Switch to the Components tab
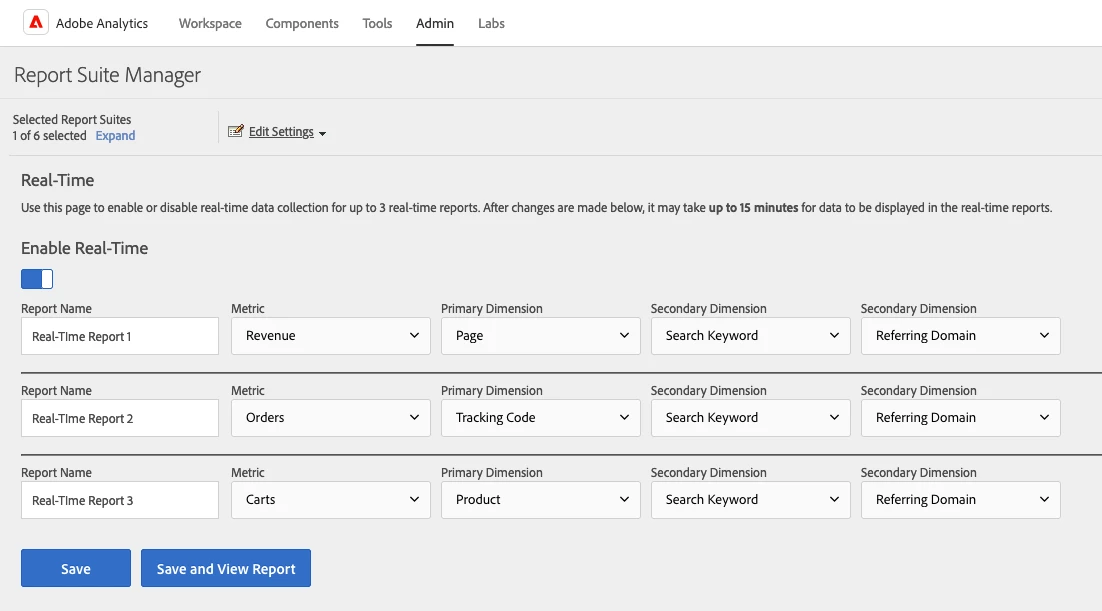Image resolution: width=1102 pixels, height=611 pixels. 302,23
